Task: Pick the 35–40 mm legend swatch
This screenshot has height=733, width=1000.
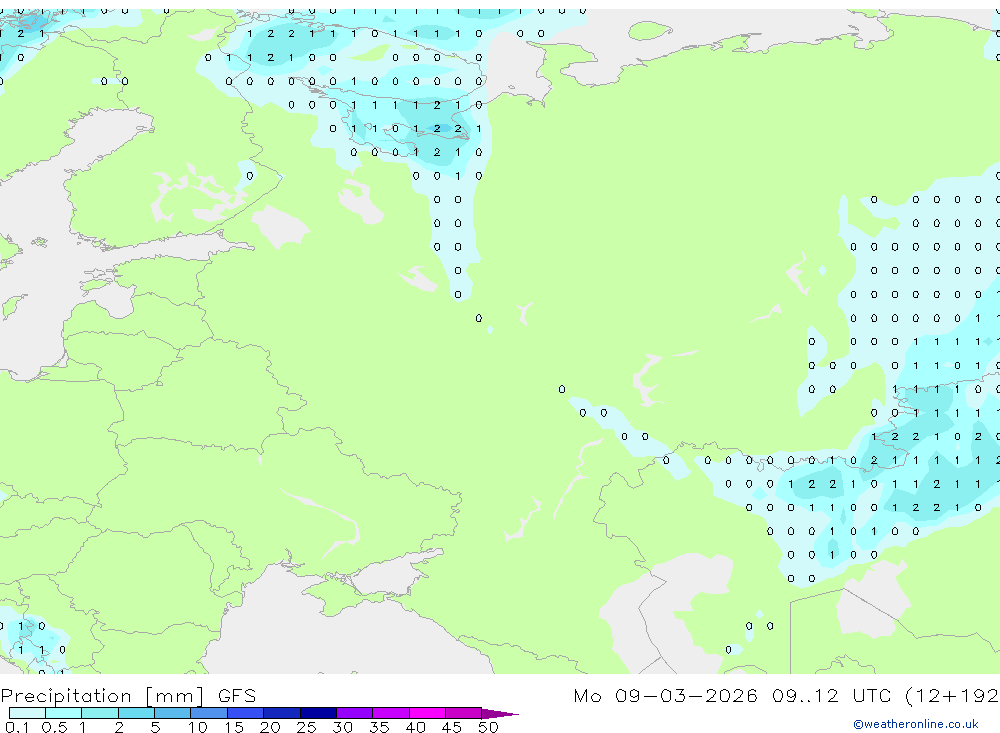Action: [390, 713]
